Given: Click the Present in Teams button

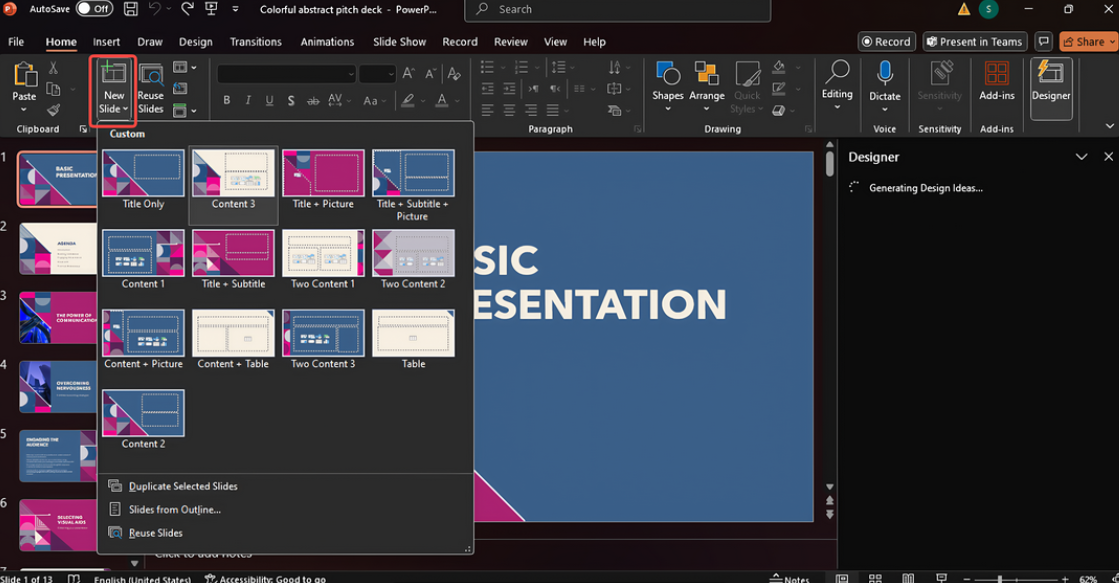Looking at the screenshot, I should pyautogui.click(x=974, y=42).
